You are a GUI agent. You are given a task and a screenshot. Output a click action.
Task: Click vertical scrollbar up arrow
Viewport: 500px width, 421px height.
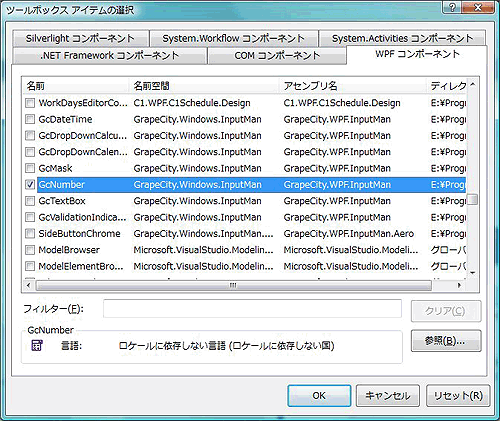(472, 85)
